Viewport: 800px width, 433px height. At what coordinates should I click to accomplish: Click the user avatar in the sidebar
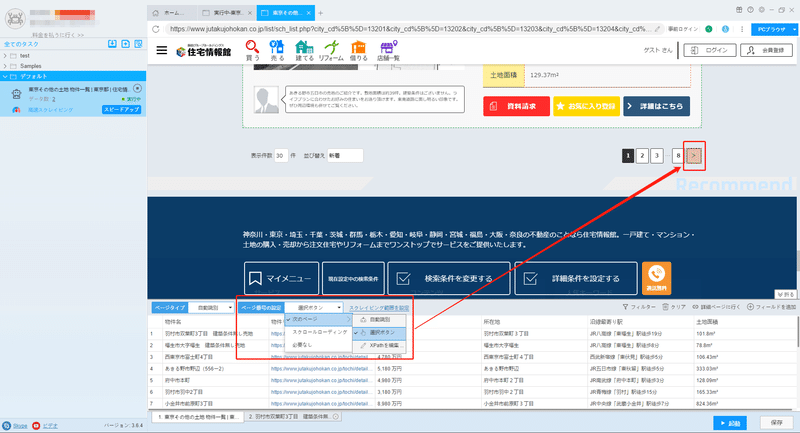coord(15,19)
